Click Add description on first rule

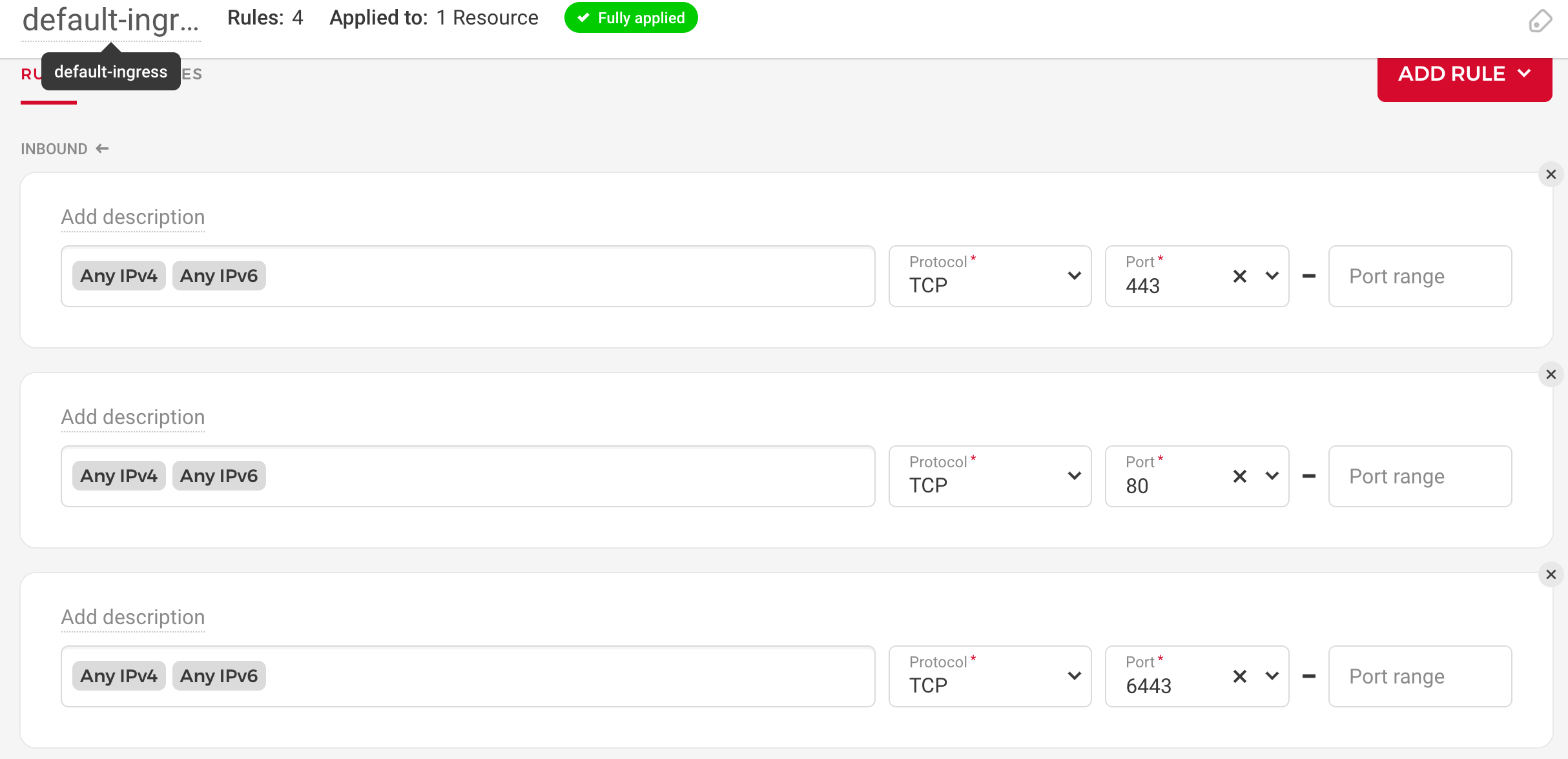[133, 218]
